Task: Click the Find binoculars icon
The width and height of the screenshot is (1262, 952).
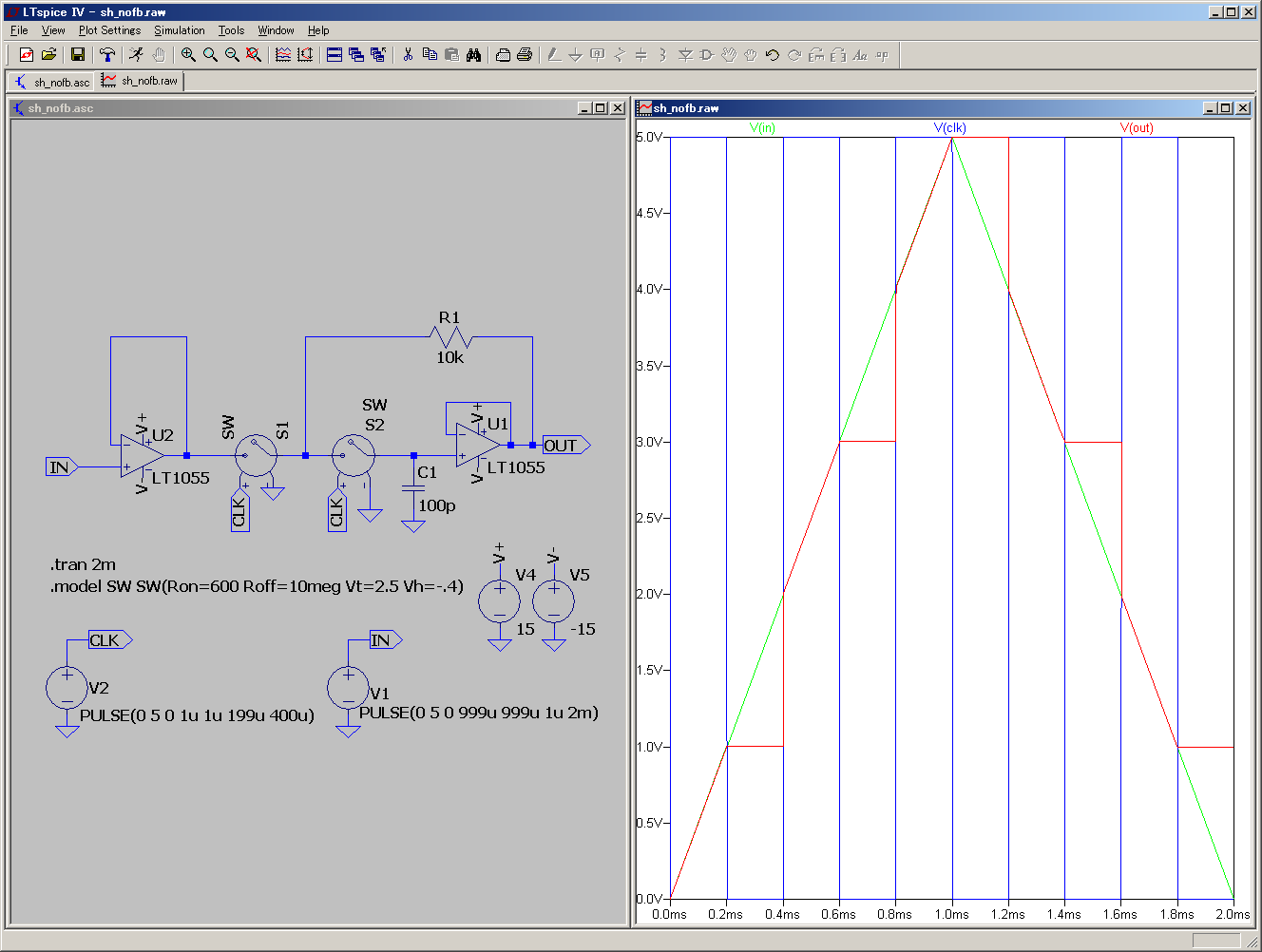Action: pyautogui.click(x=473, y=55)
